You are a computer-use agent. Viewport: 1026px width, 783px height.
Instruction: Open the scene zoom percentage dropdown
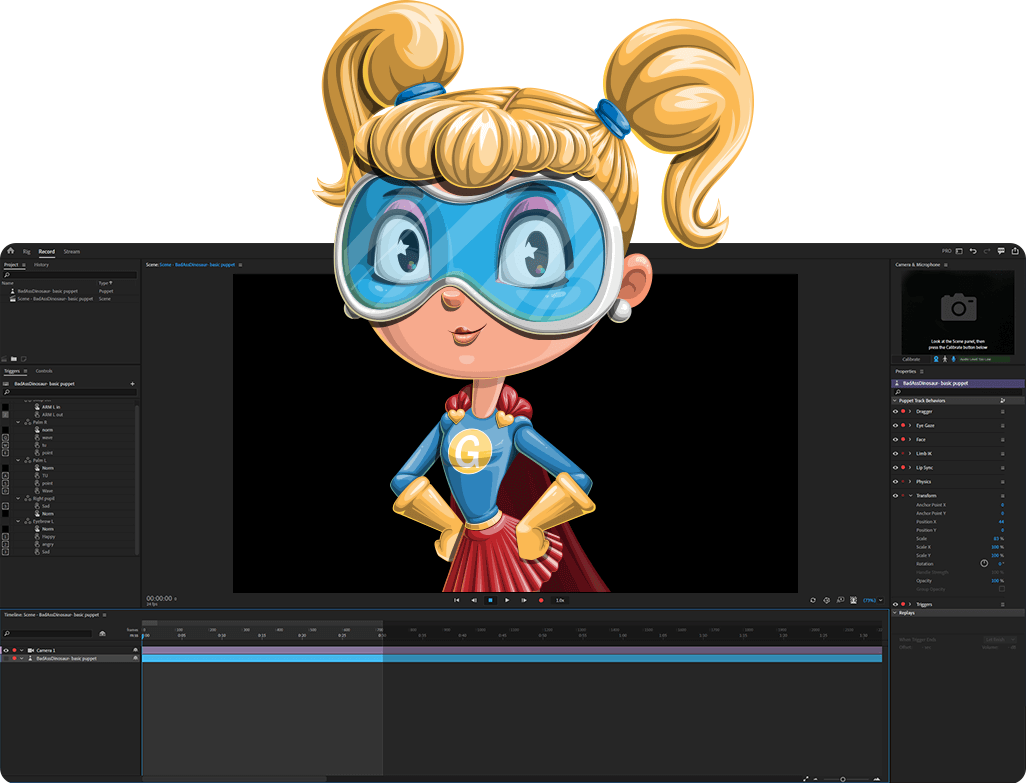coord(873,600)
